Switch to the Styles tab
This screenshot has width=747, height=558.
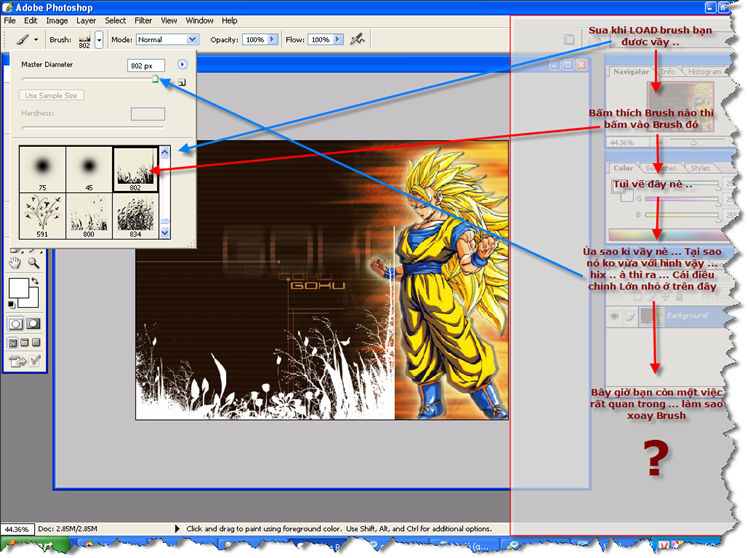click(700, 168)
